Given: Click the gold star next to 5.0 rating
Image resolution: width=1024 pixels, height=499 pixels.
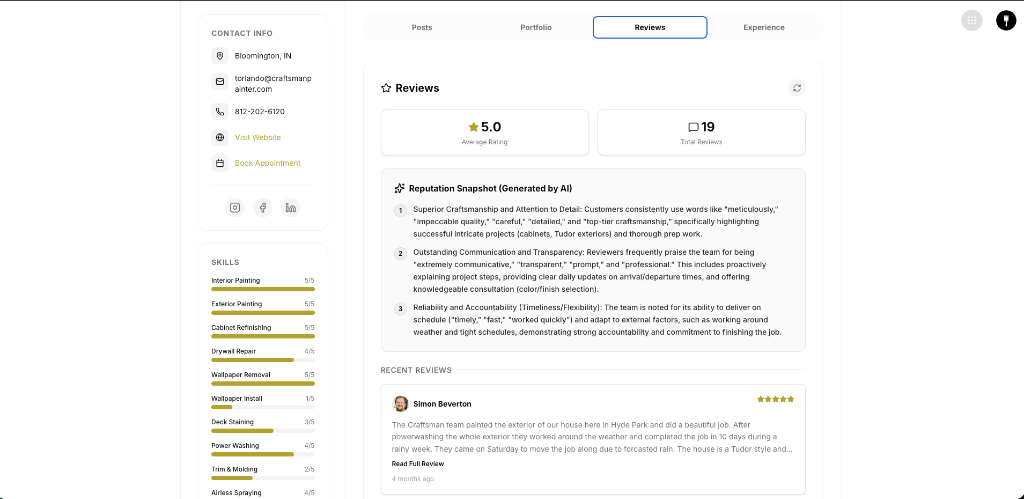Looking at the screenshot, I should [x=473, y=127].
